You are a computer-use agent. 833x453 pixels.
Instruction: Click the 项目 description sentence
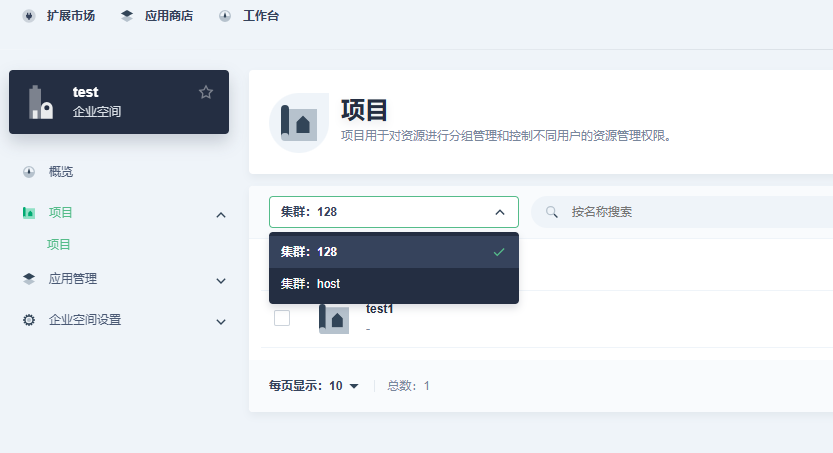tap(506, 136)
